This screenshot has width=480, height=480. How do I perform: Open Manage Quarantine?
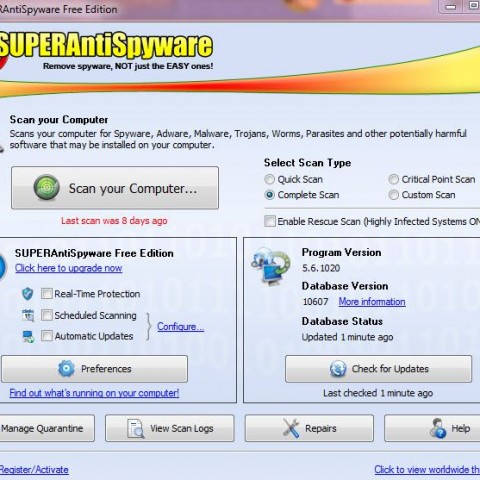47,428
